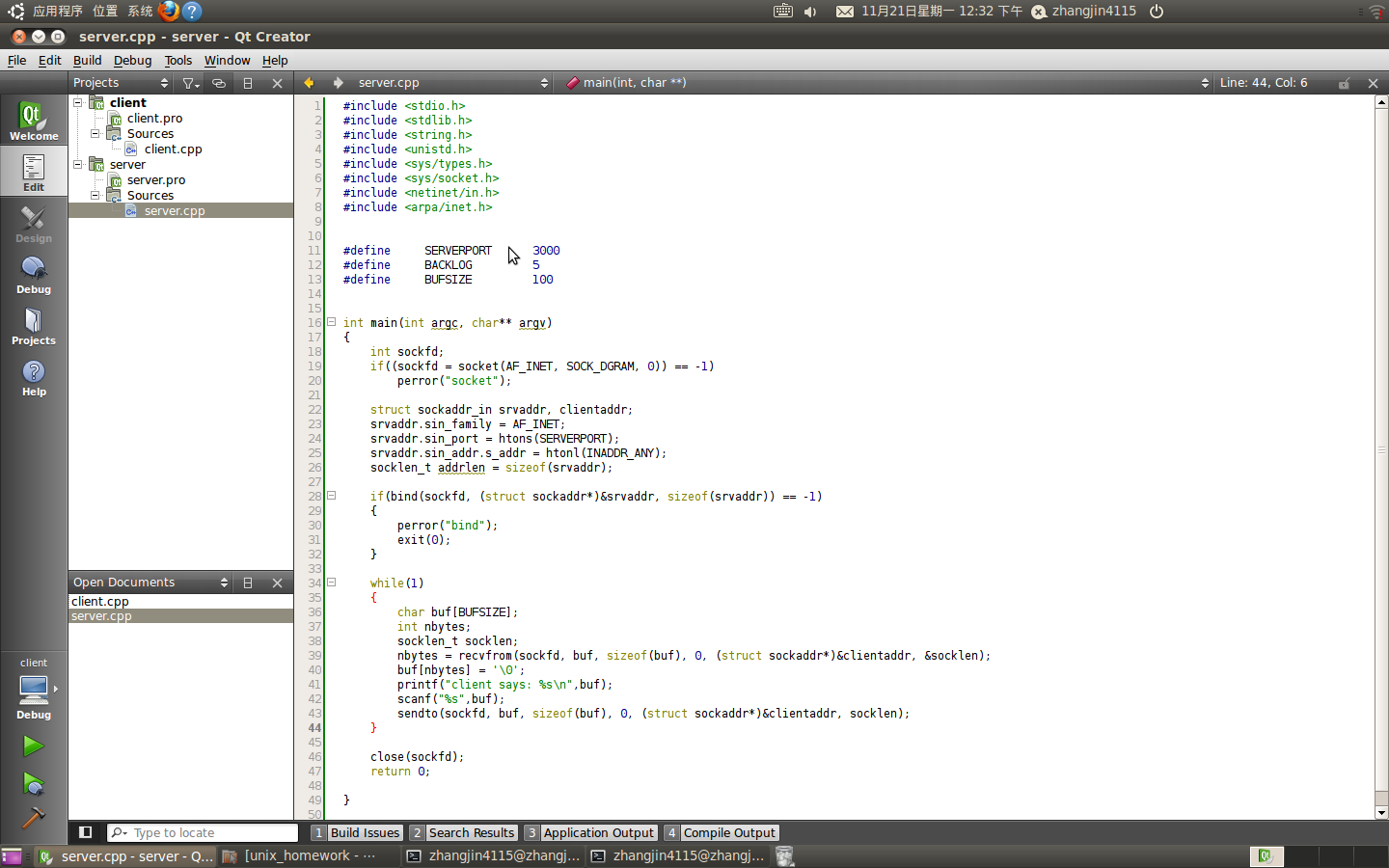Image resolution: width=1389 pixels, height=868 pixels.
Task: Open the Window menu
Action: click(227, 60)
